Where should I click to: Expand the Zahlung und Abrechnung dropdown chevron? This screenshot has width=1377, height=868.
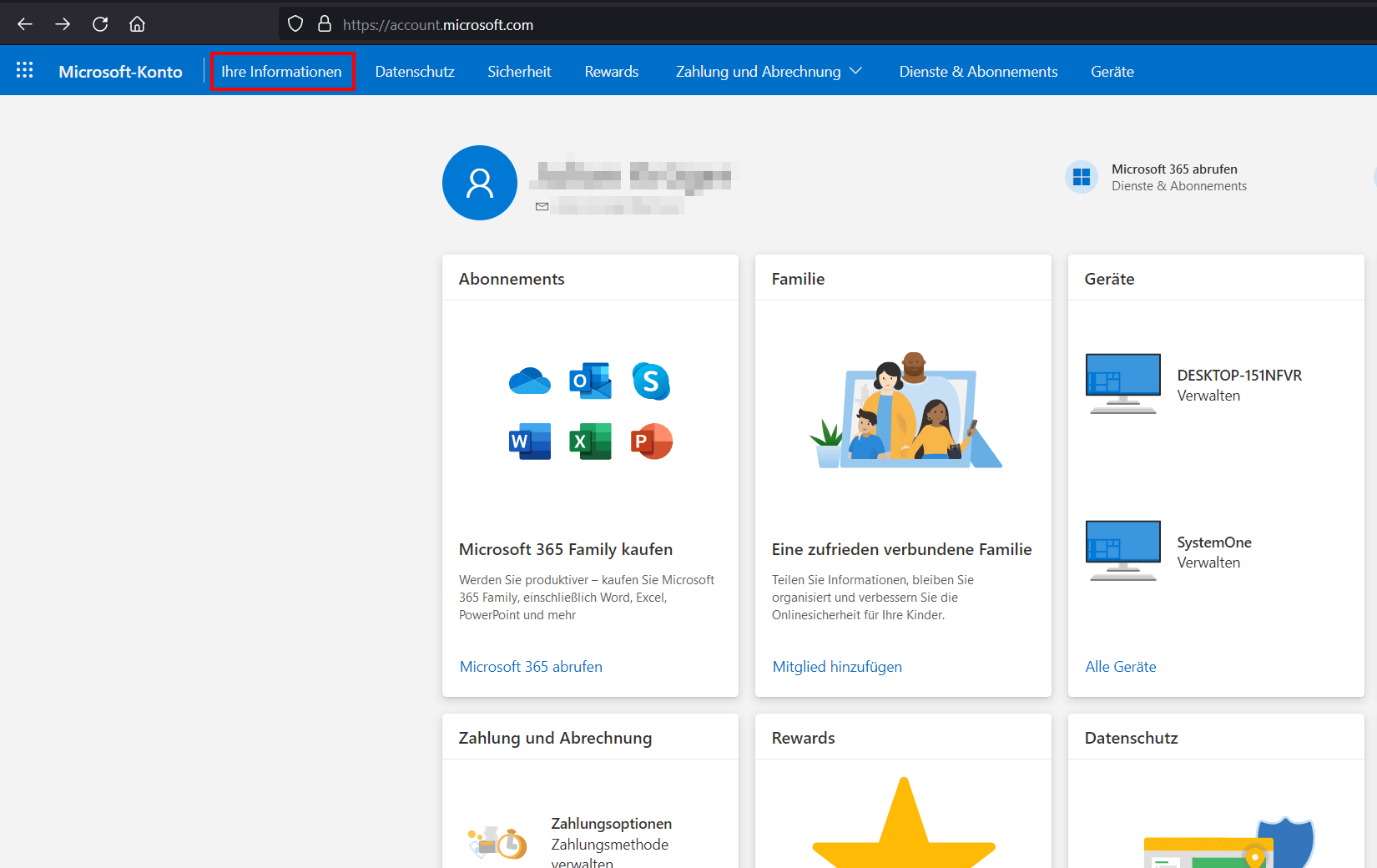[x=855, y=71]
